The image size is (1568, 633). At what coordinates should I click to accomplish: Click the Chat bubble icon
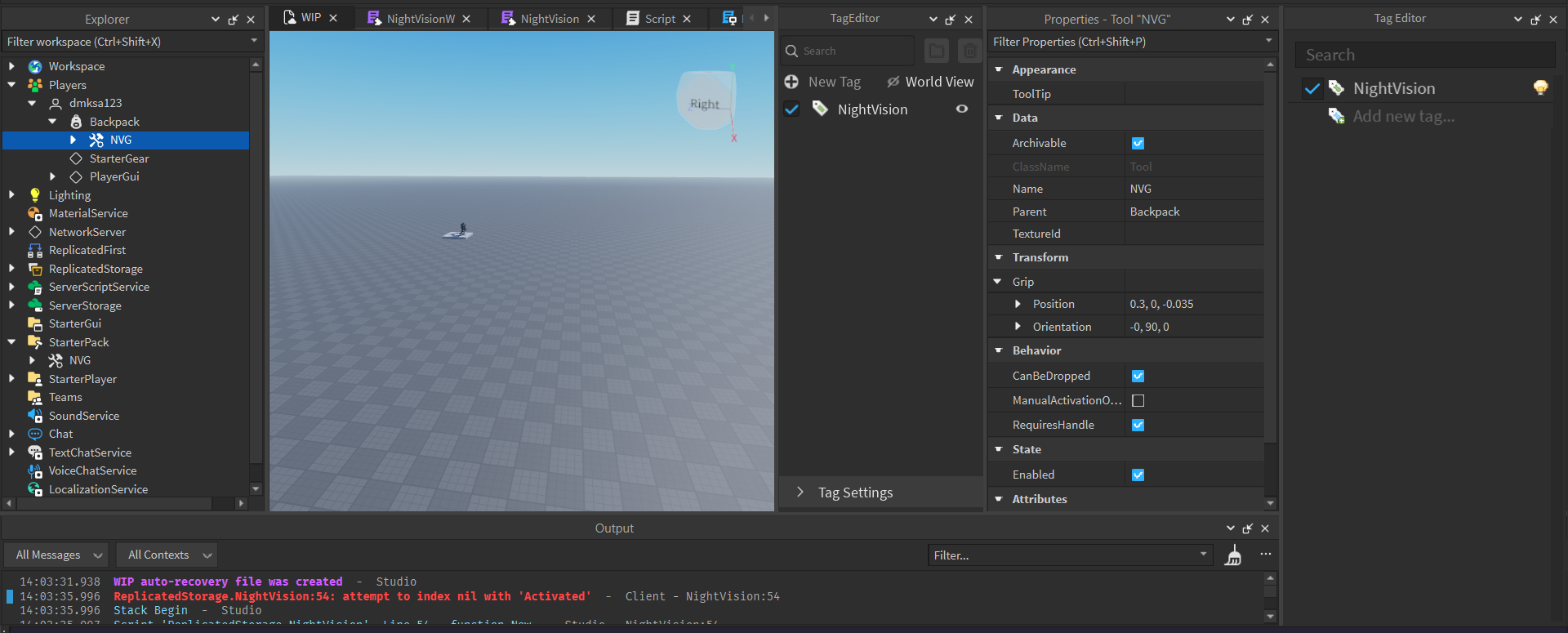[x=35, y=434]
